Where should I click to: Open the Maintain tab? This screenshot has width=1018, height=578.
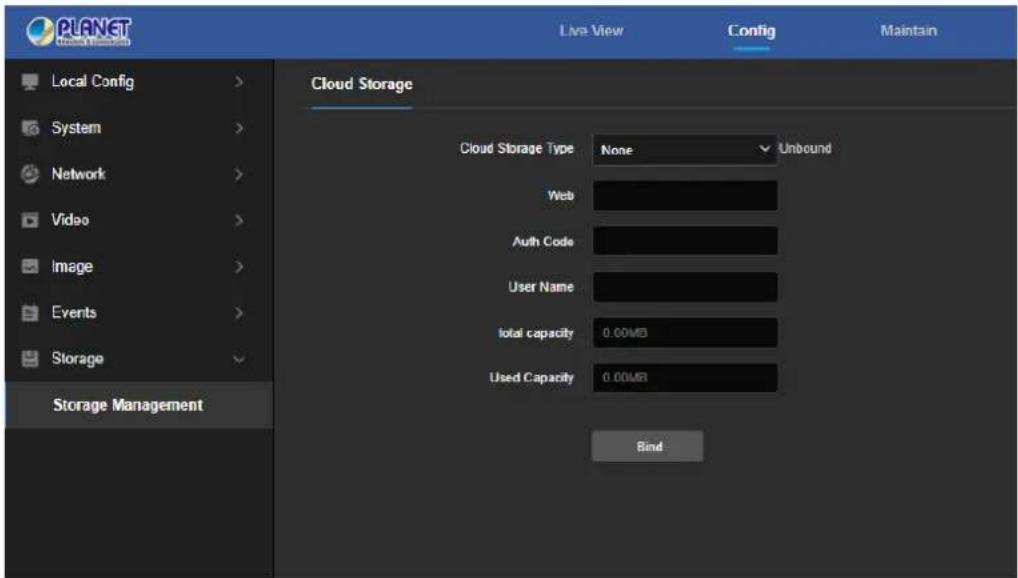(908, 31)
